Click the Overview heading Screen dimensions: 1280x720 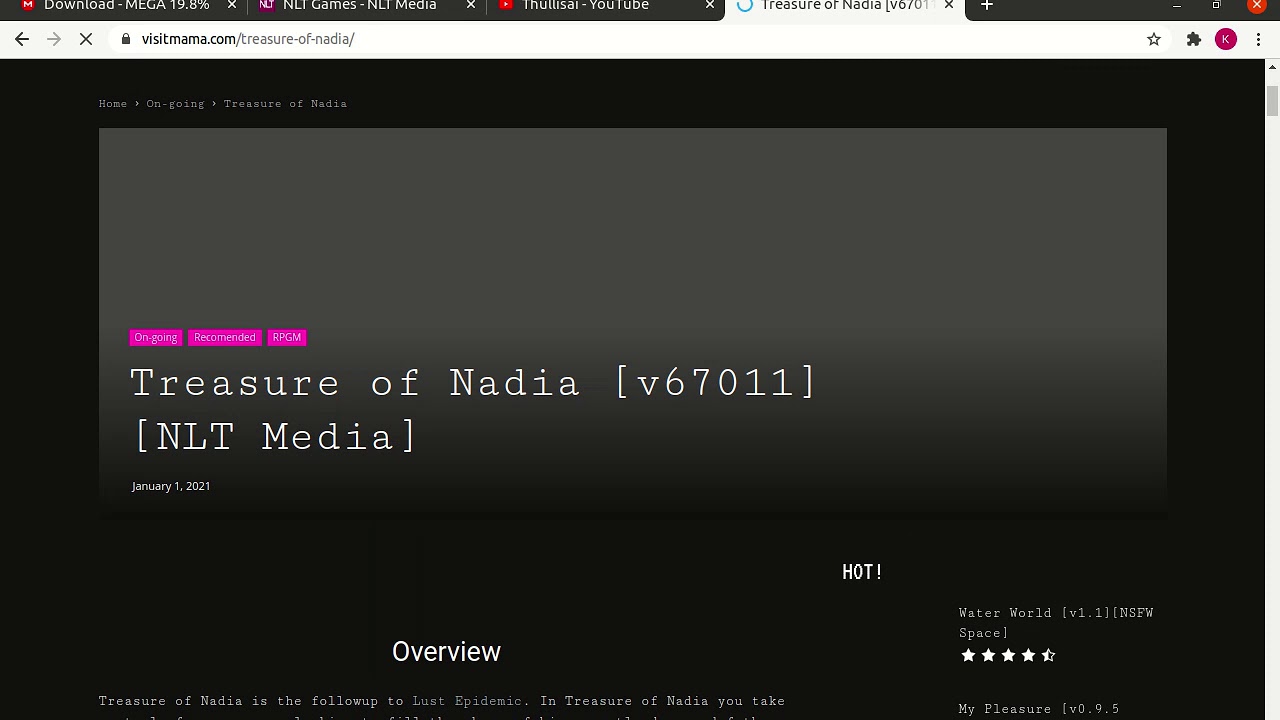coord(446,652)
